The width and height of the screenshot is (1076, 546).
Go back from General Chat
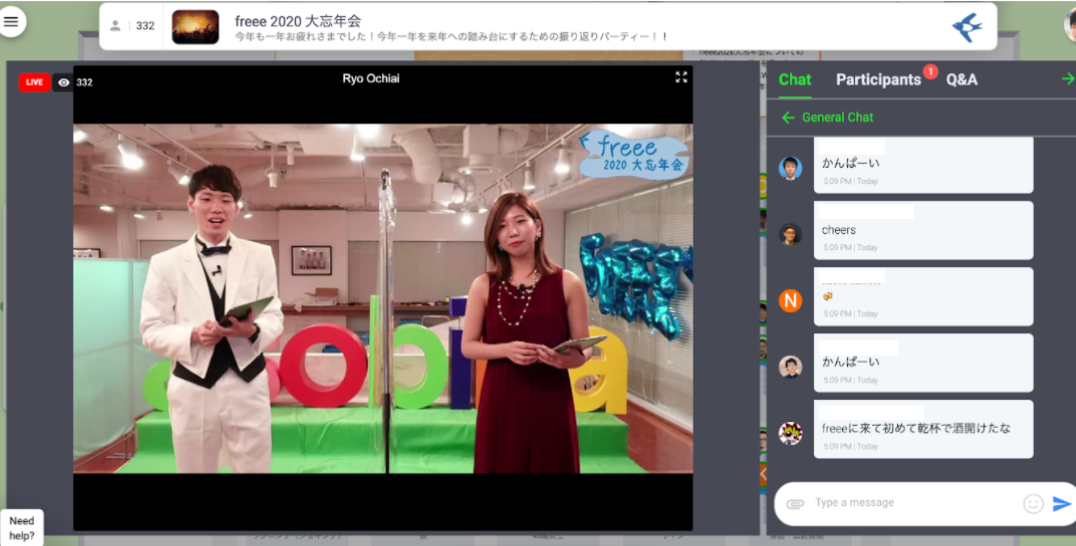tap(788, 117)
